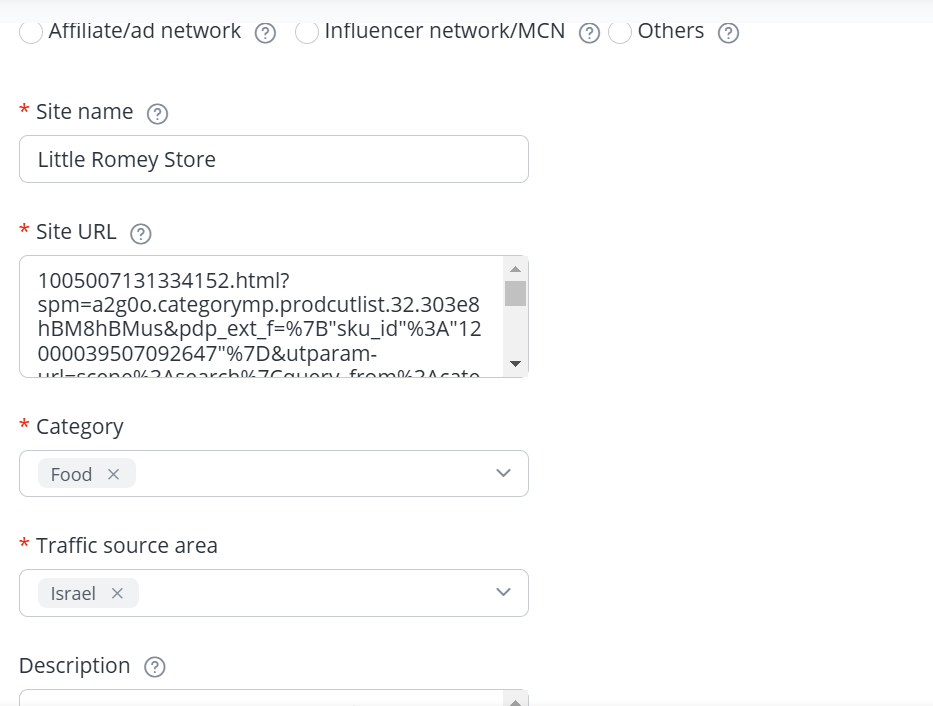Open the Site URL help tooltip
Viewport: 933px width, 706px height.
[141, 234]
